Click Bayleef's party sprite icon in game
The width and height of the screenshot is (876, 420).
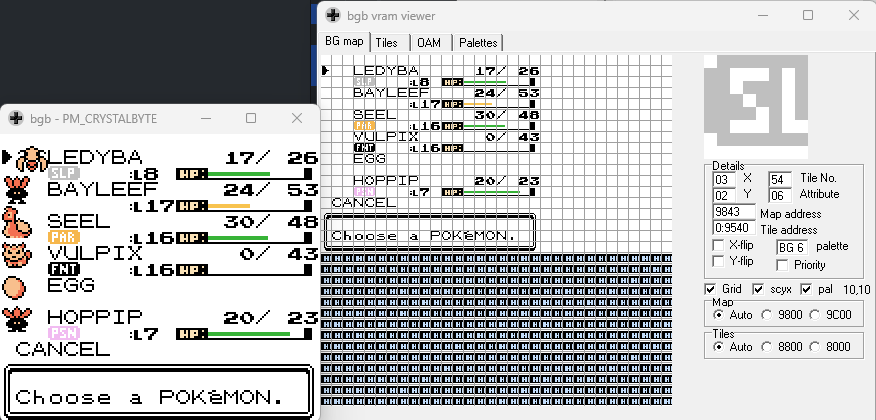(17, 190)
